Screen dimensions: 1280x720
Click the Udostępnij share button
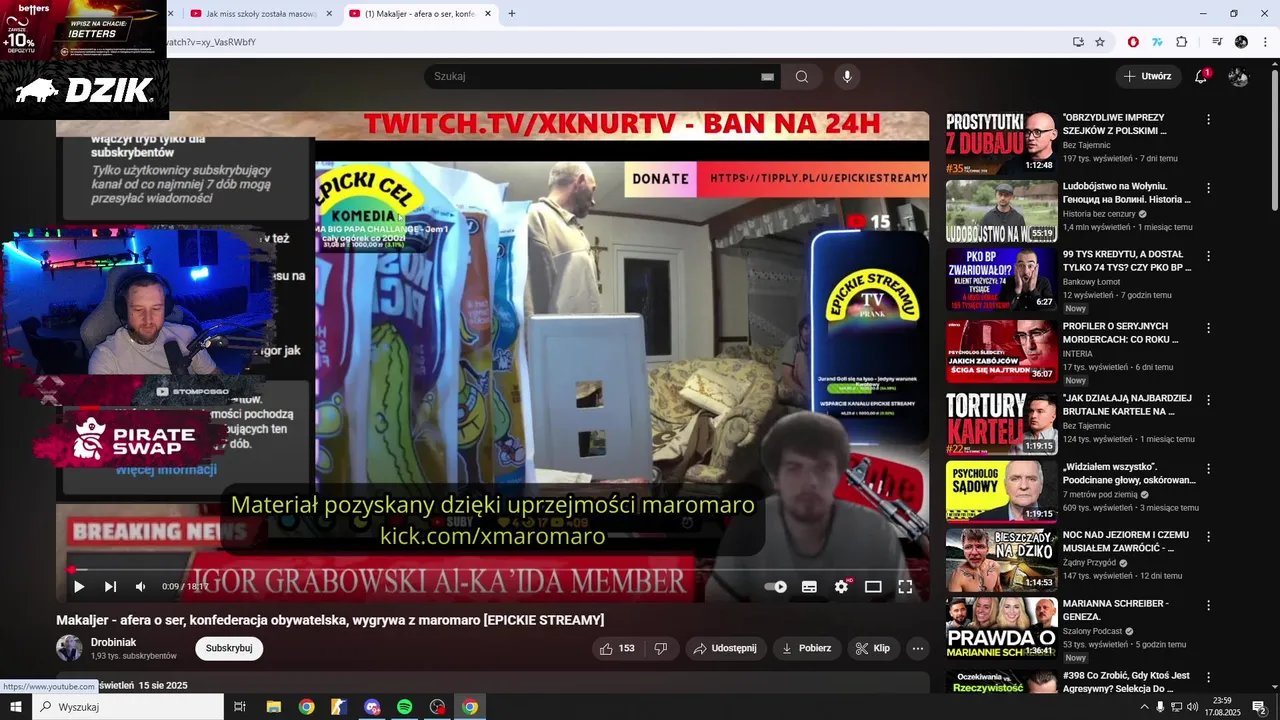(x=725, y=648)
